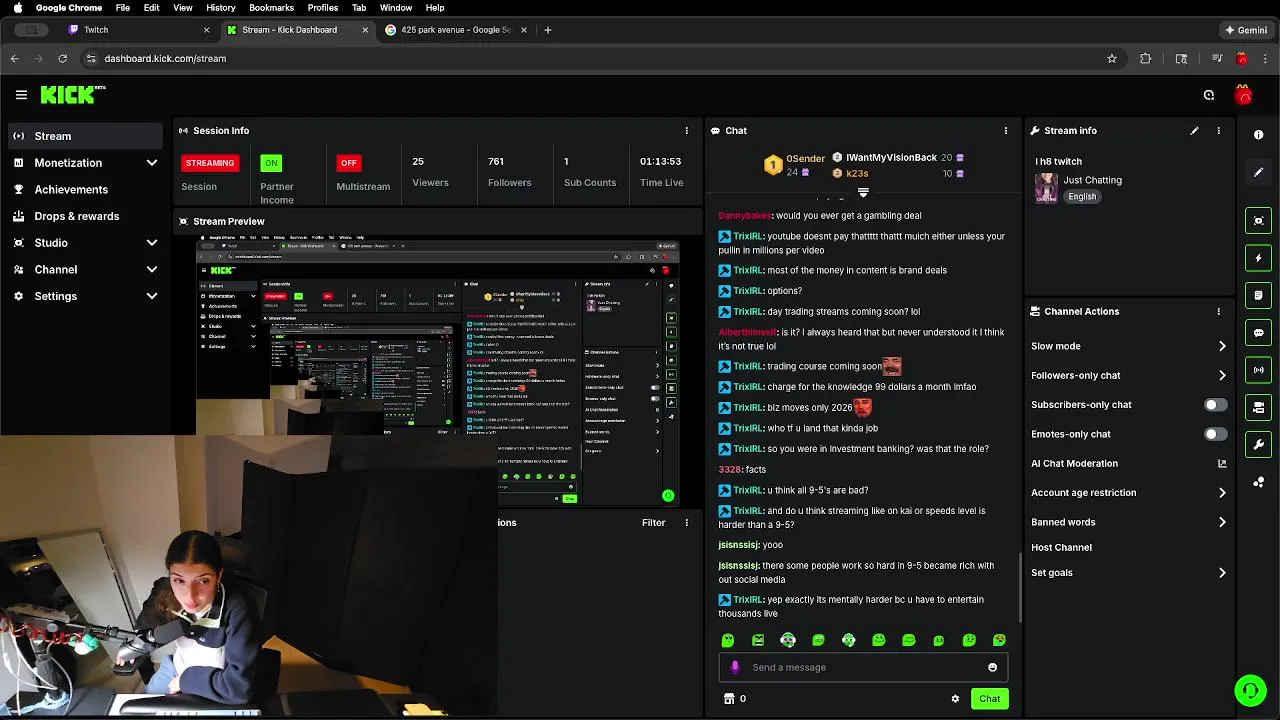This screenshot has height=720, width=1280.
Task: Click the red STREAMING status badge
Action: tap(209, 163)
